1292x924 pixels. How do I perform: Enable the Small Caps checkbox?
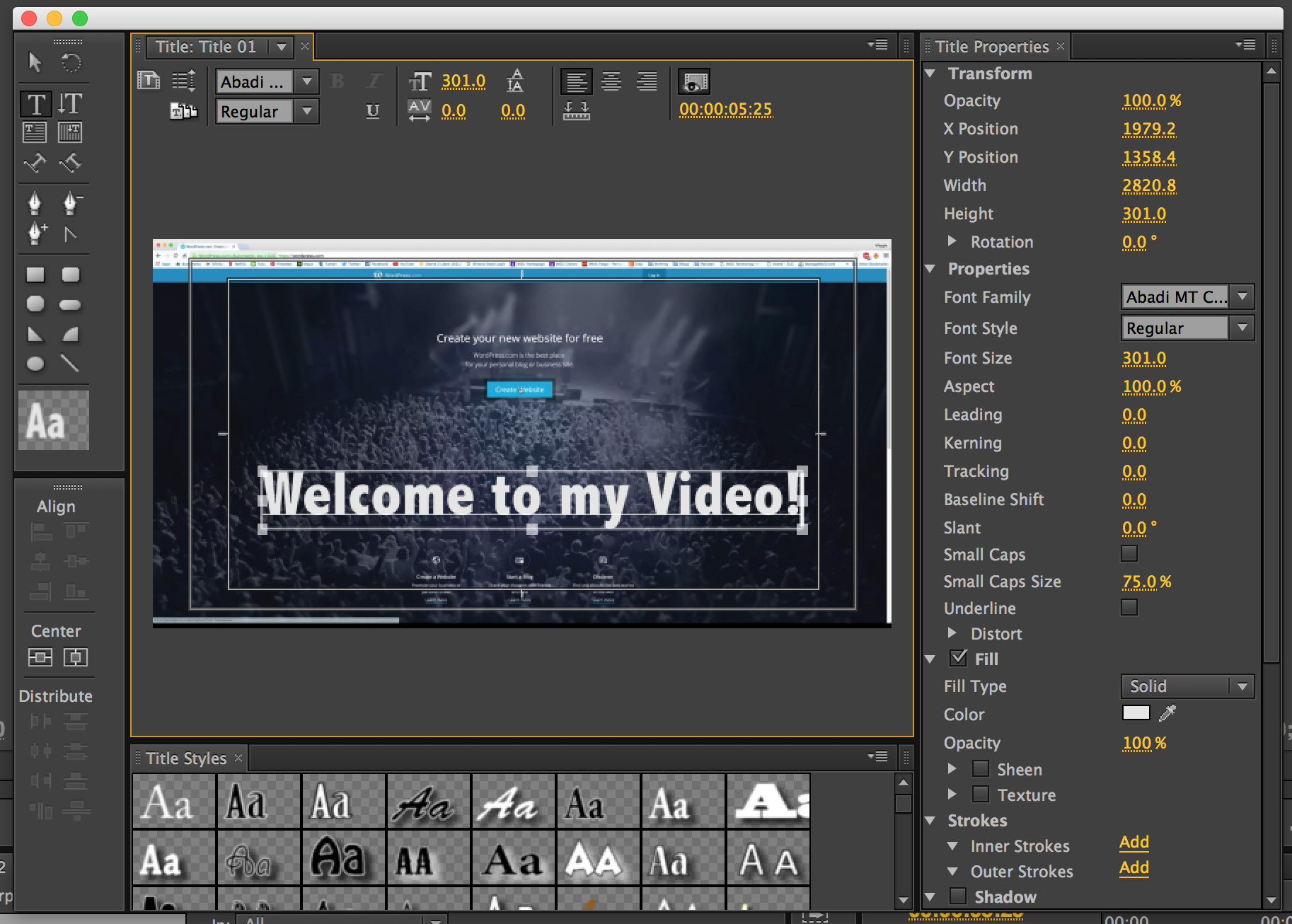(x=1129, y=554)
